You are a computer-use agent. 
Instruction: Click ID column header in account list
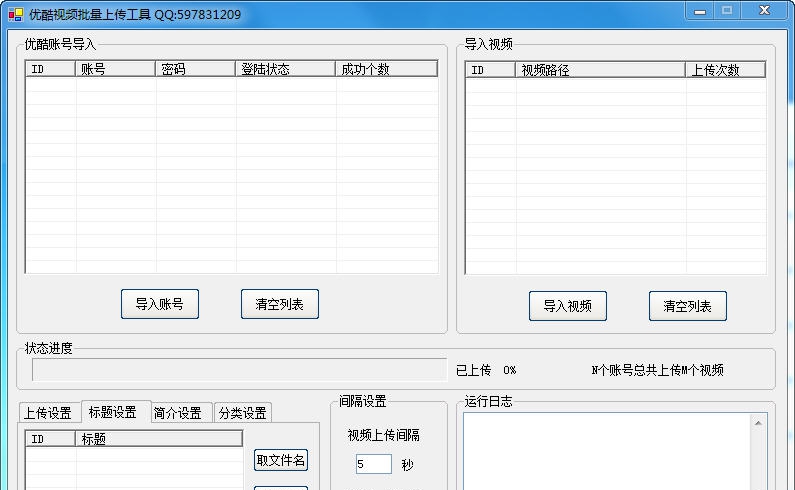(50, 69)
